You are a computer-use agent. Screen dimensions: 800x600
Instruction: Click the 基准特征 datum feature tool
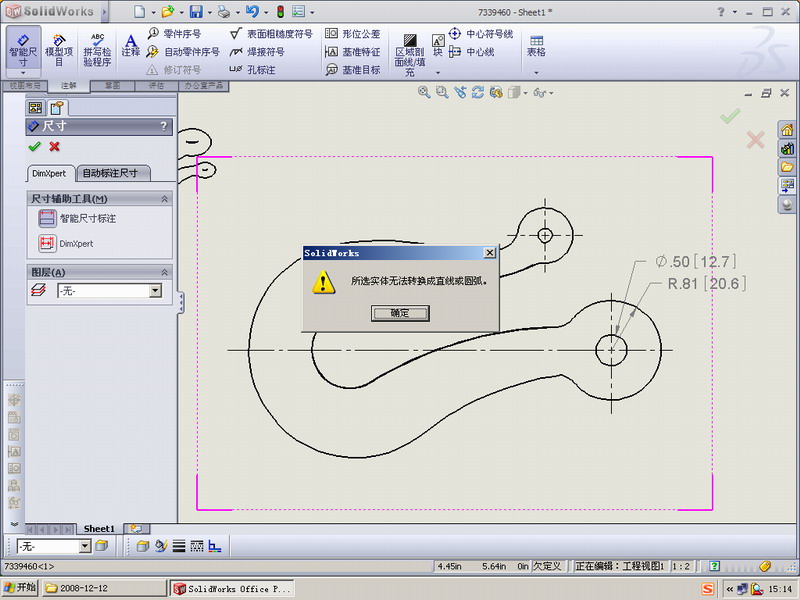353,52
